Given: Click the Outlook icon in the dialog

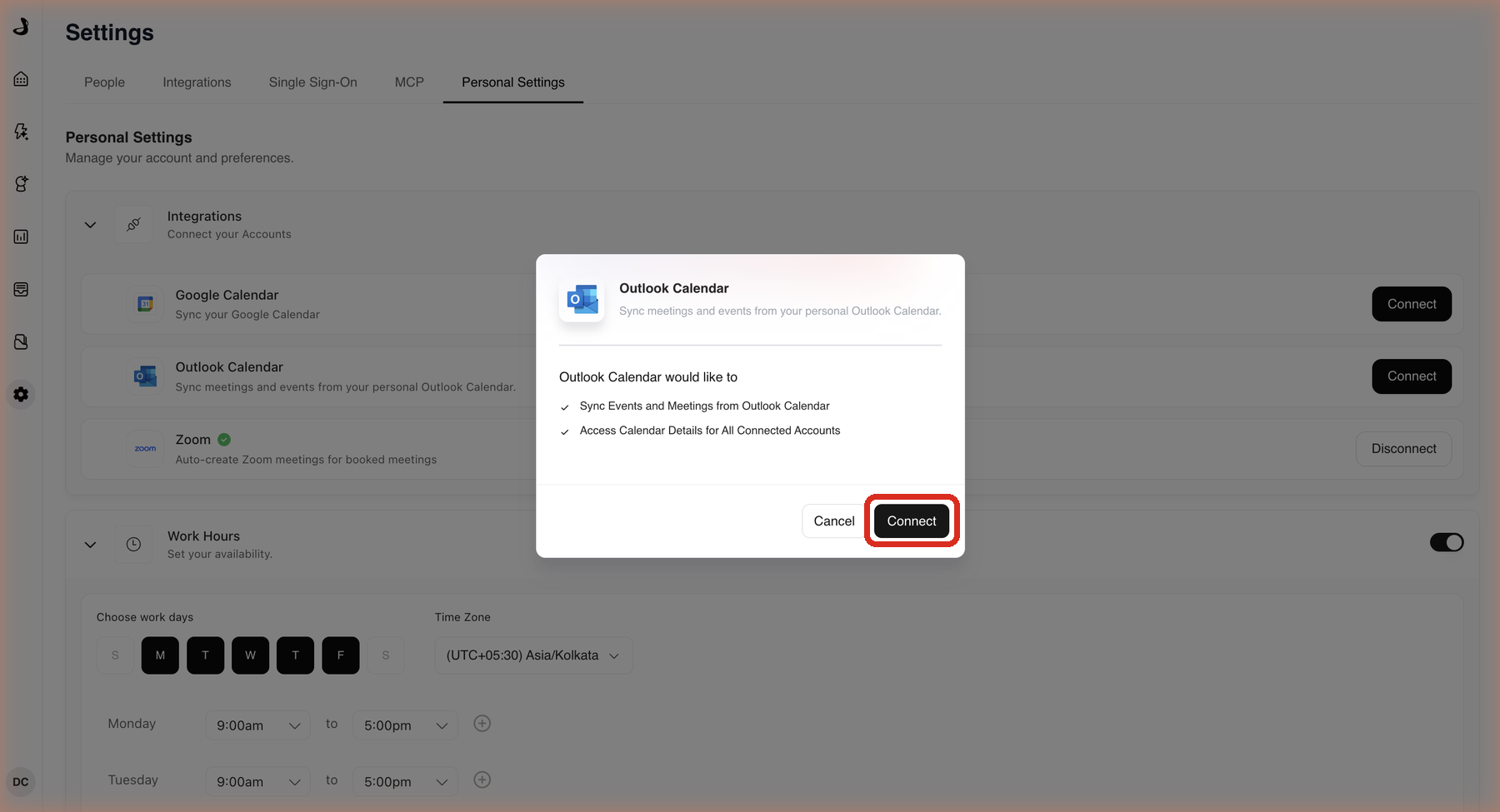Looking at the screenshot, I should tap(582, 299).
